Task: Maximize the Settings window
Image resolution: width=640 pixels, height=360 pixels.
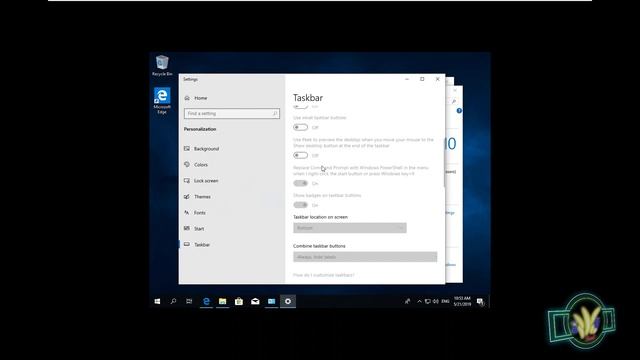Action: 422,79
